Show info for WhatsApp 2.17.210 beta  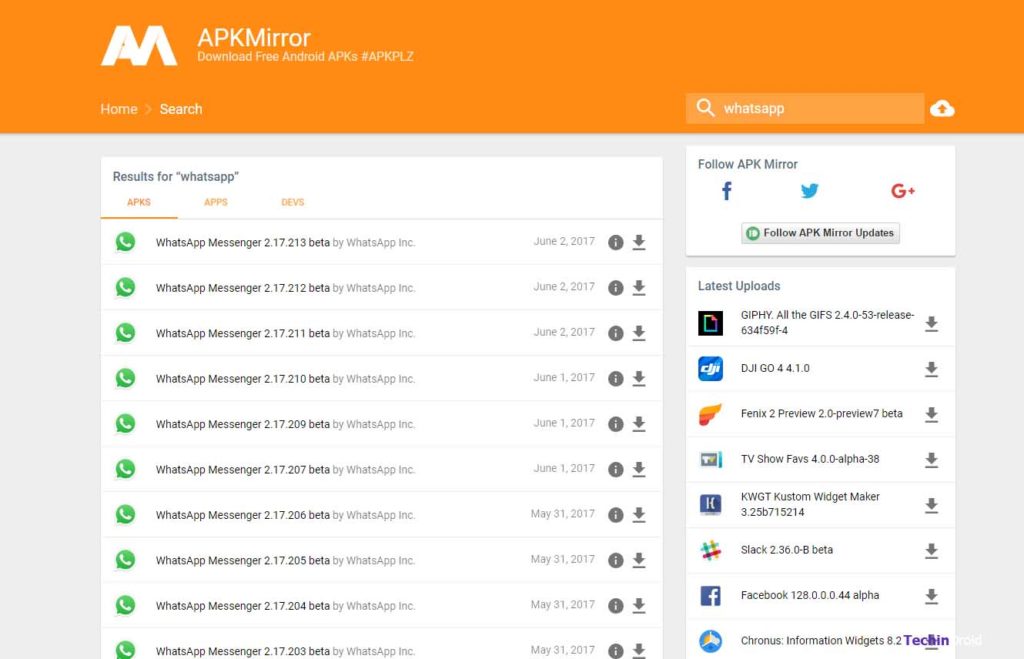click(615, 379)
